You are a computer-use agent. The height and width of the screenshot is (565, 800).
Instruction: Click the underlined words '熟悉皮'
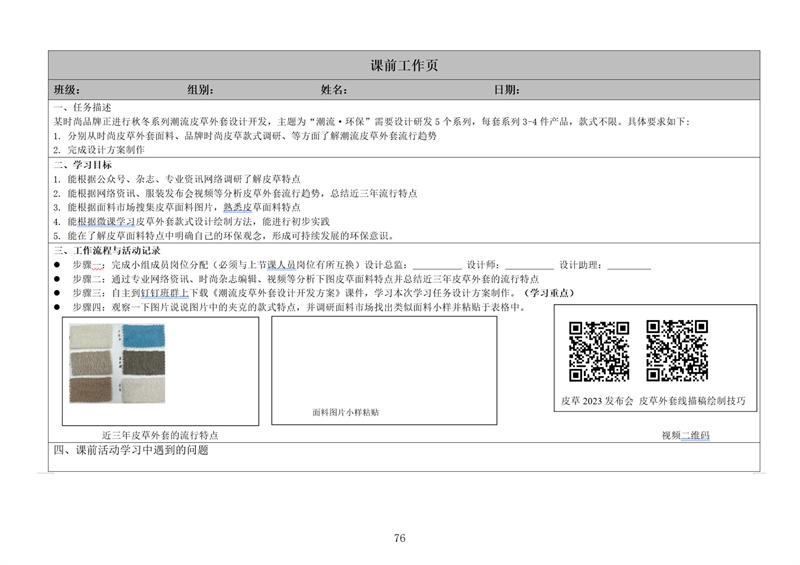click(238, 207)
